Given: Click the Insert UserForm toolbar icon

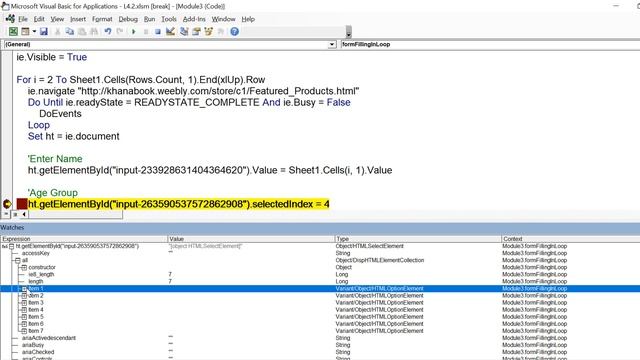Looking at the screenshot, I should (25, 31).
